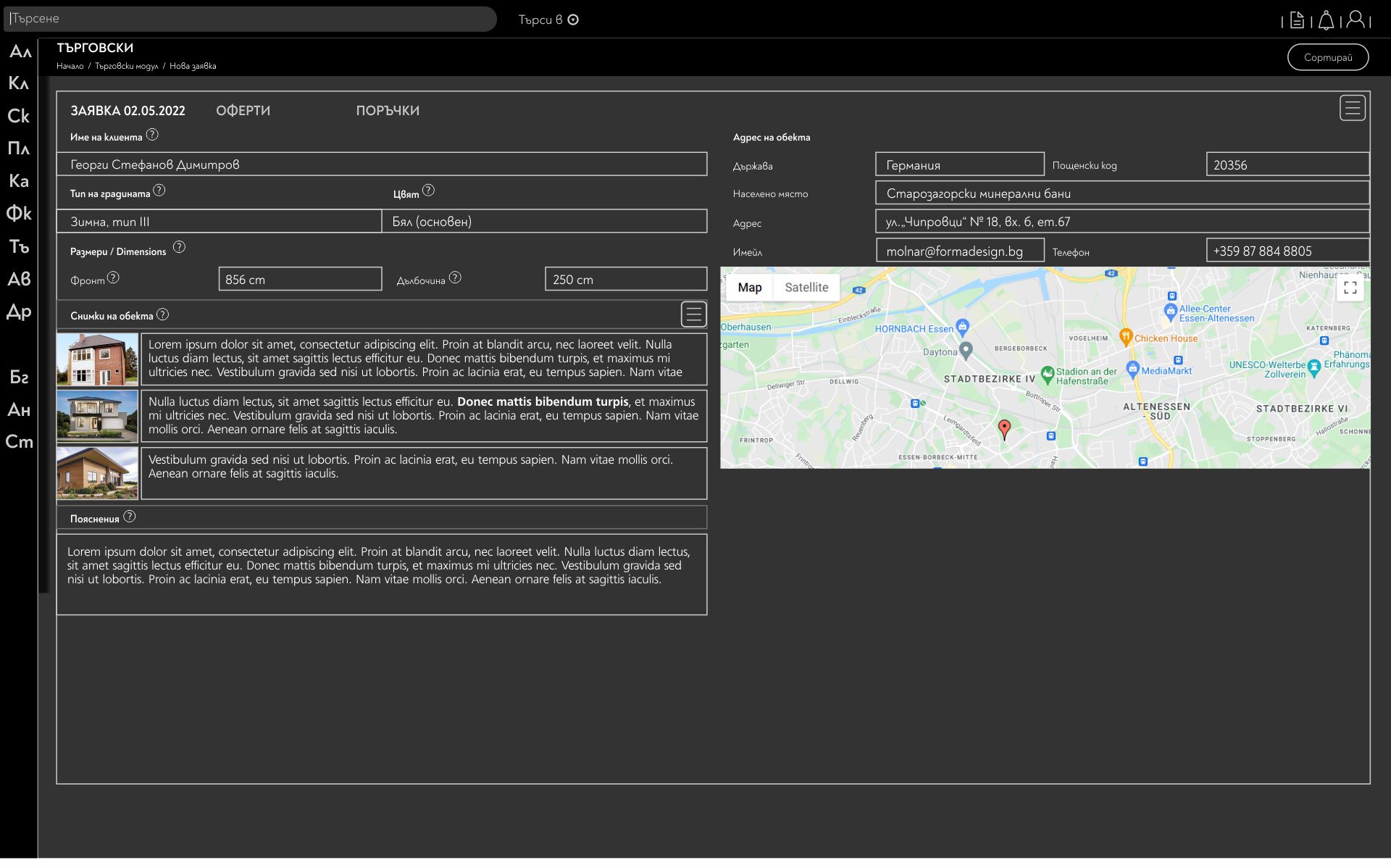This screenshot has width=1391, height=868.
Task: Switch the map to Satellite view
Action: tap(806, 288)
